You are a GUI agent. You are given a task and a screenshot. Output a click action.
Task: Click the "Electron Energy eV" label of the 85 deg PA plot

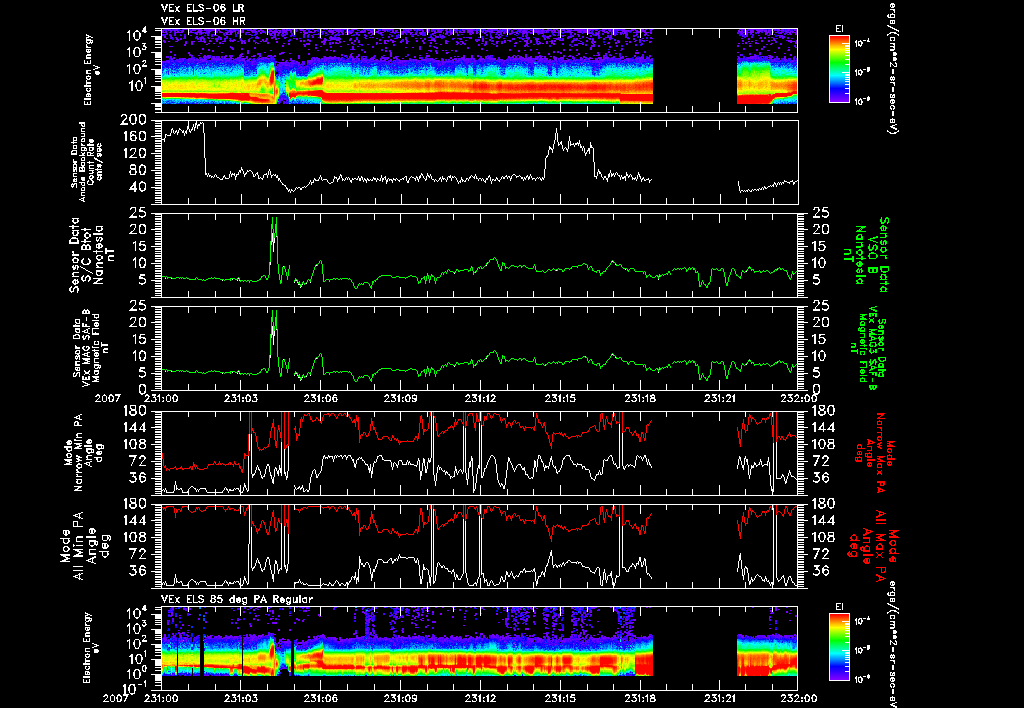click(91, 647)
